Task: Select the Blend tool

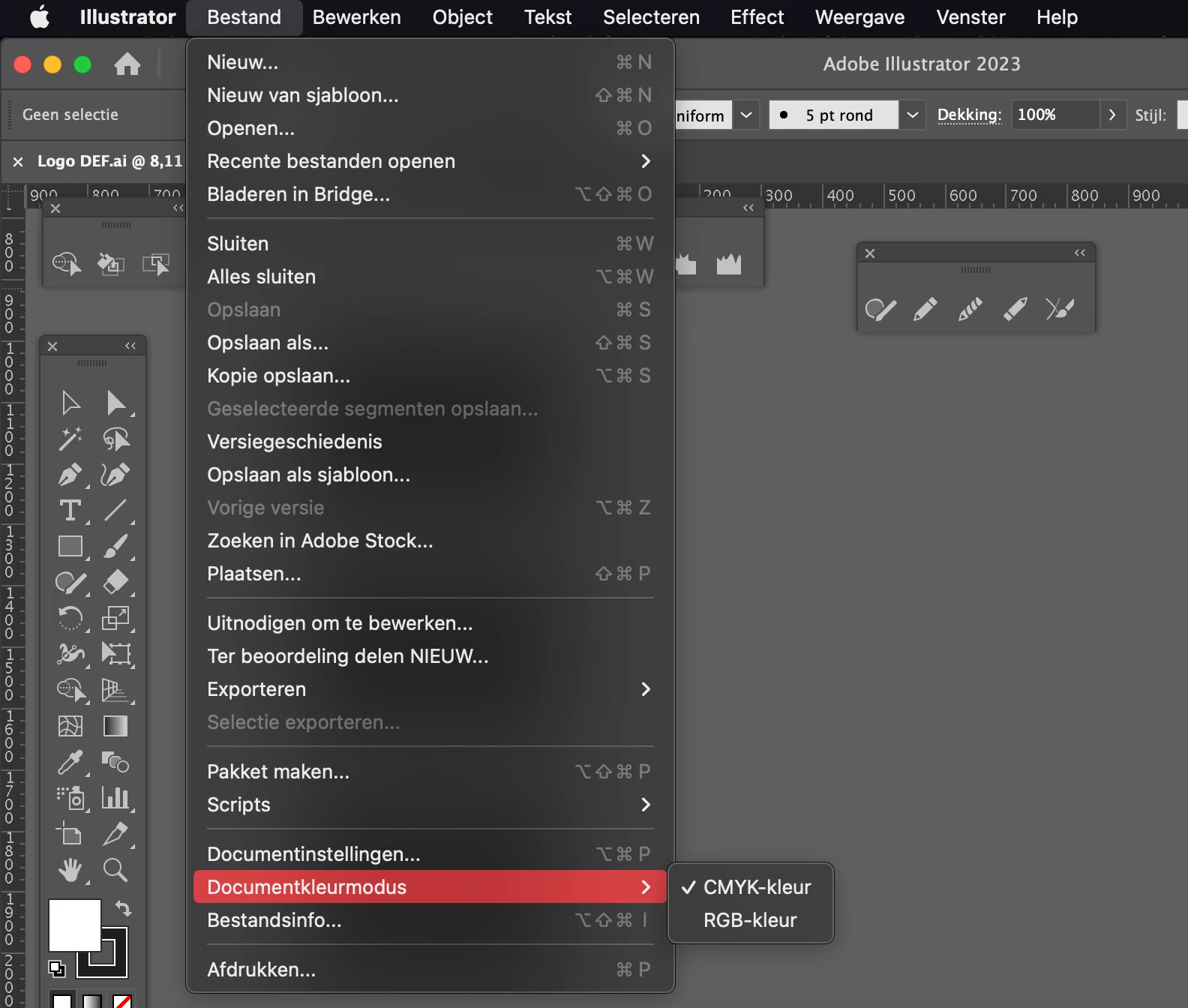Action: click(115, 762)
